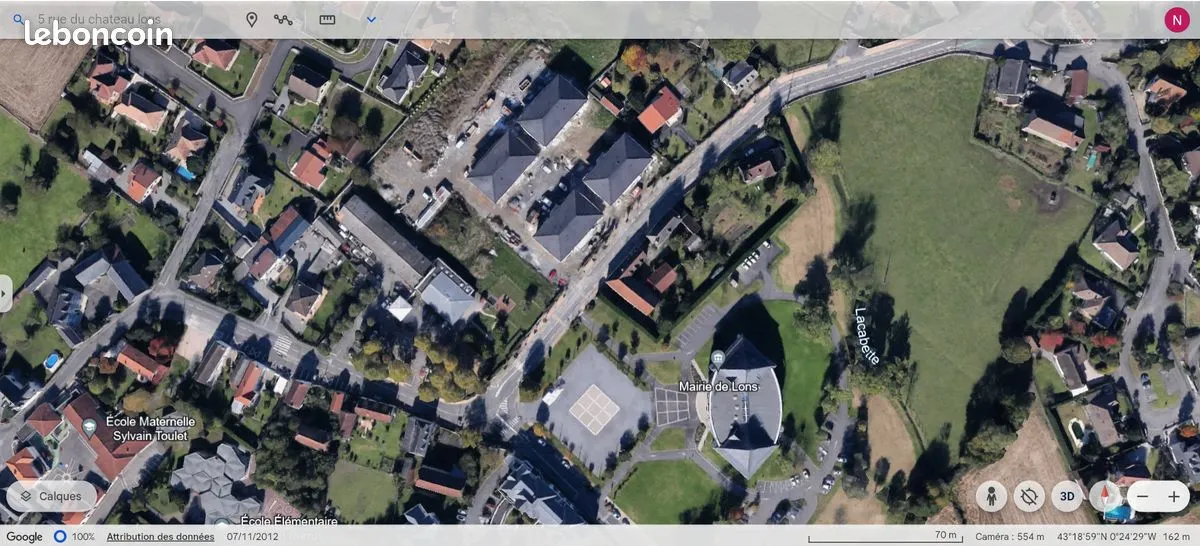Open the Calques layers panel
The image size is (1200, 546).
click(52, 496)
